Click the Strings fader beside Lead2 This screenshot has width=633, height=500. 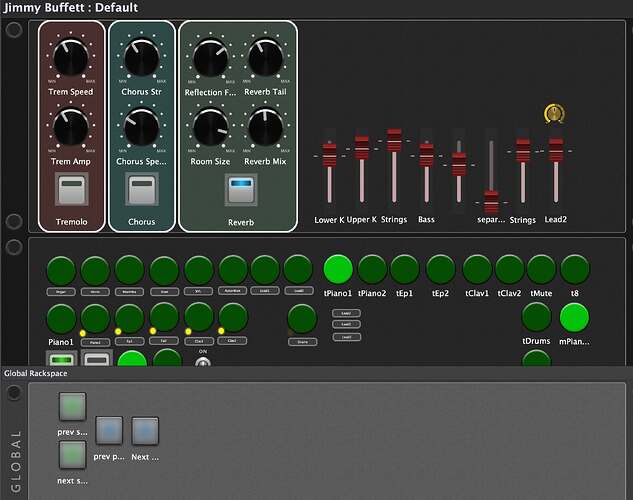[x=523, y=150]
